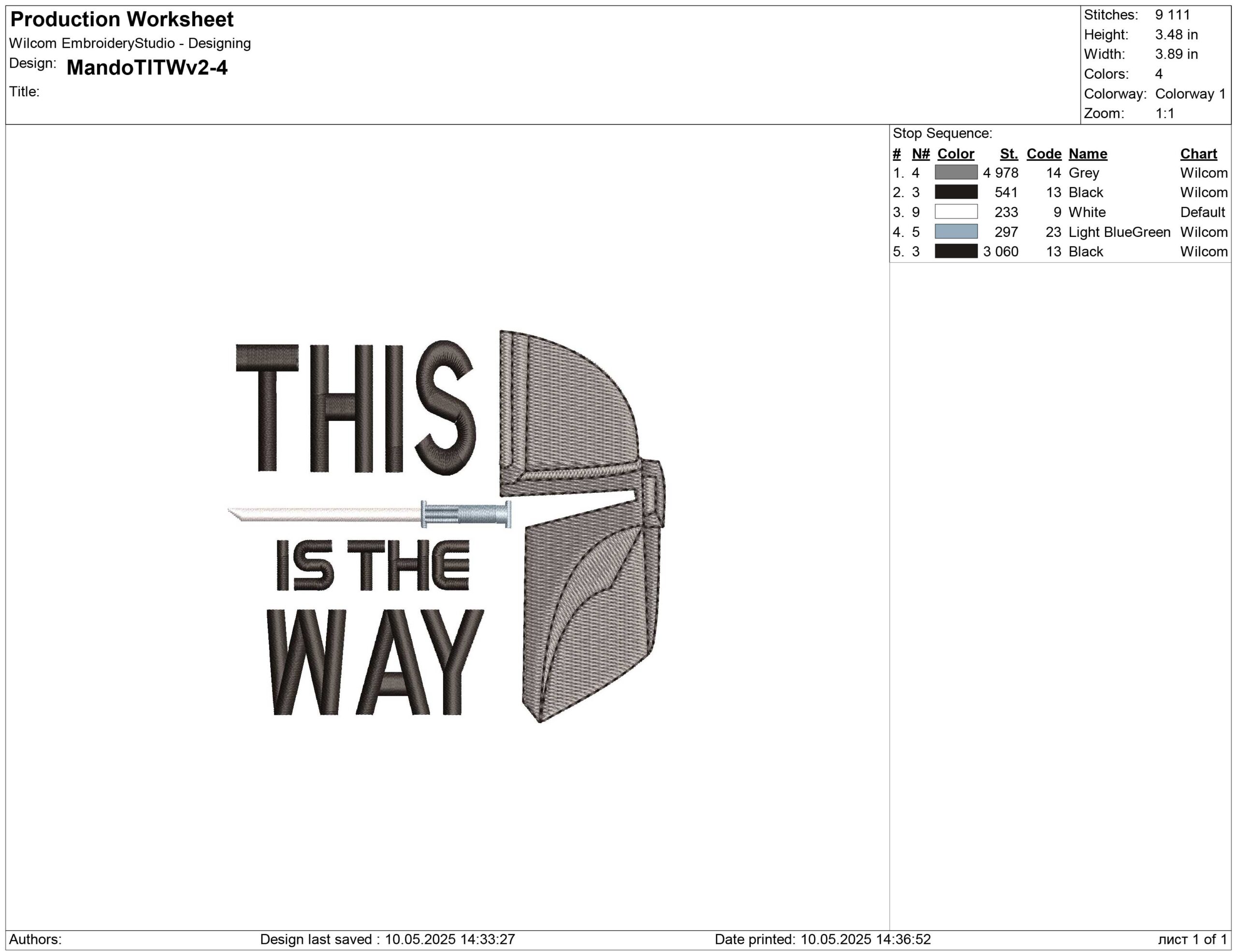Click the lightsaber hilt in the design
This screenshot has height=952, width=1237.
coord(466,514)
